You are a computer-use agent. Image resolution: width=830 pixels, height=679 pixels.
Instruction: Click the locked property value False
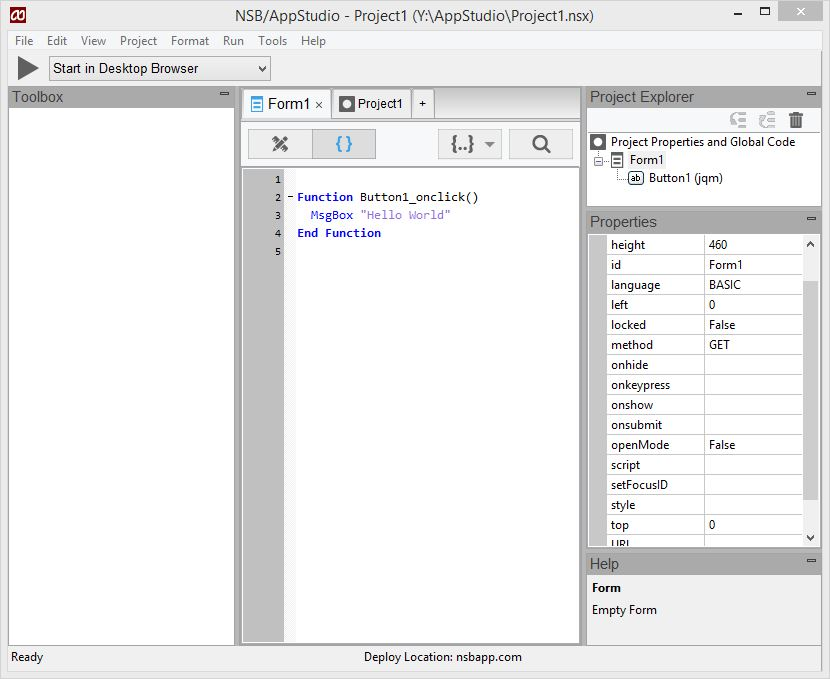[x=753, y=325]
